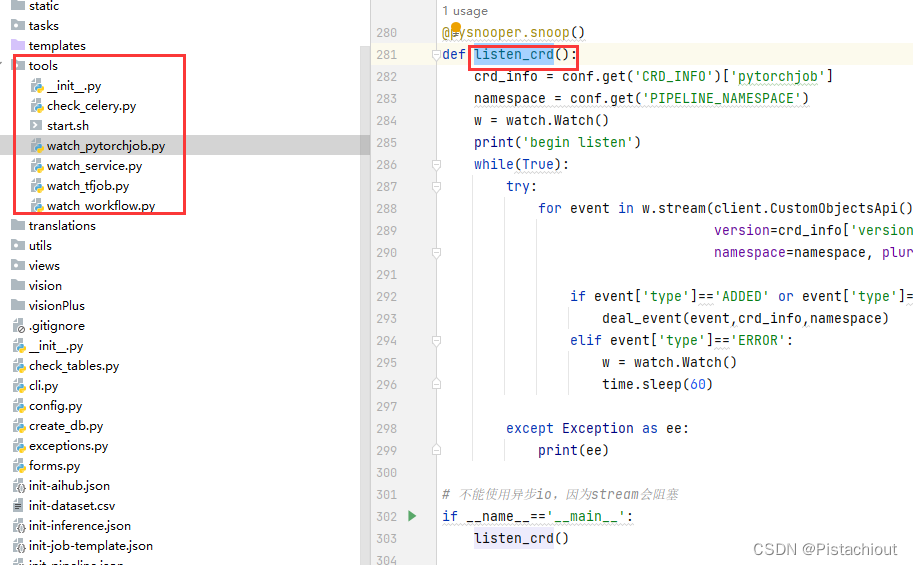This screenshot has width=913, height=565.
Task: Open the templates folder
Action: coord(57,45)
